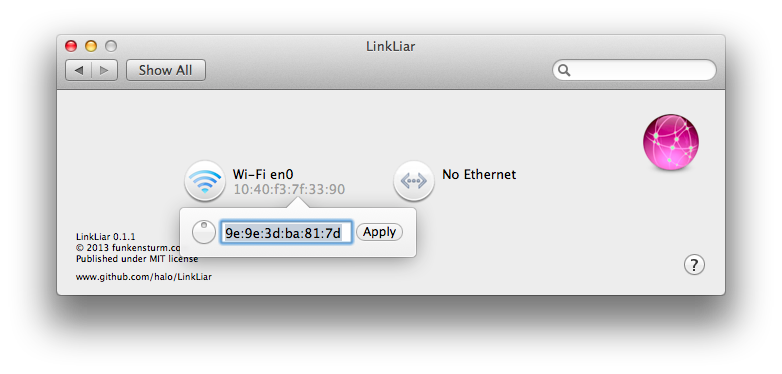This screenshot has width=782, height=374.
Task: Go back with the left arrow button
Action: [x=79, y=70]
